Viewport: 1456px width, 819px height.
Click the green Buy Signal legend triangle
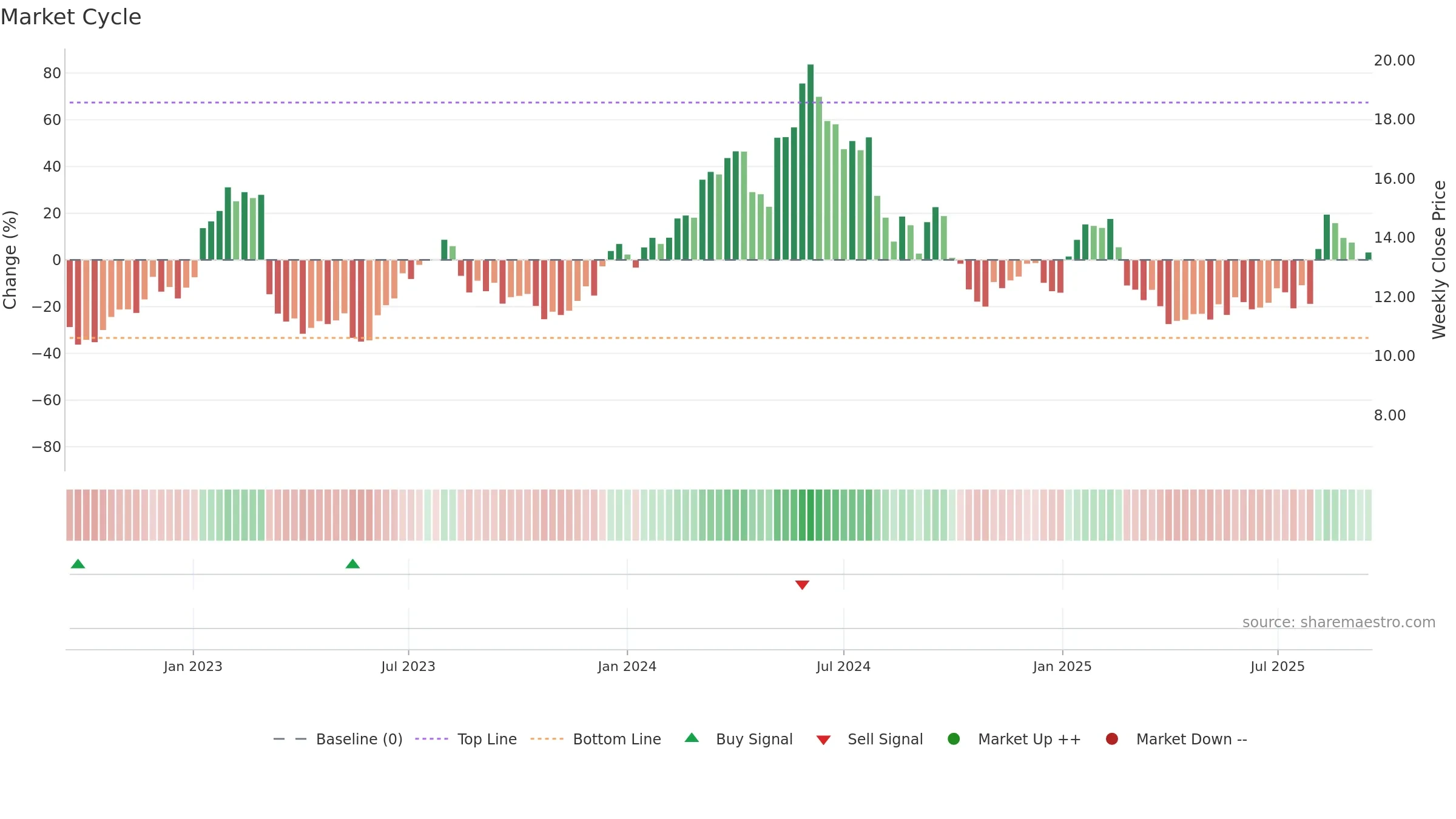[692, 738]
